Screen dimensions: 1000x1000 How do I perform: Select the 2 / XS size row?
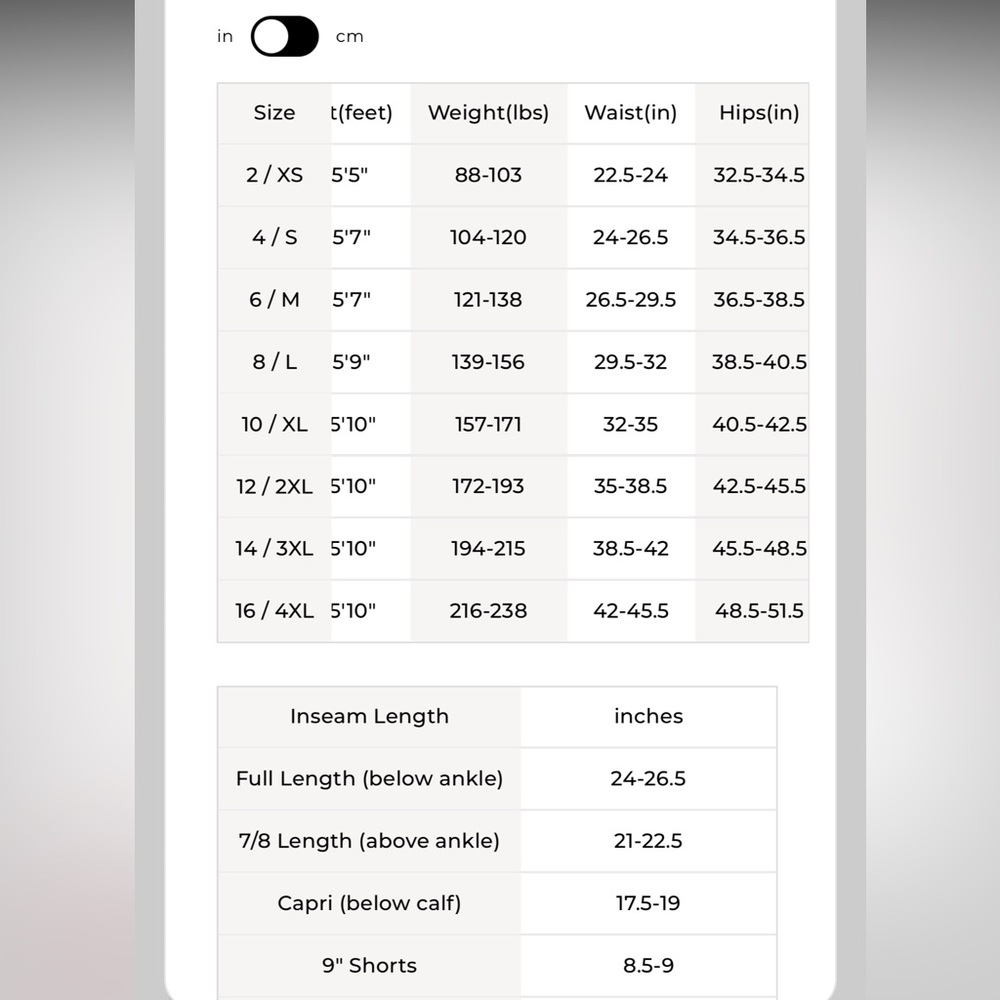tap(513, 175)
